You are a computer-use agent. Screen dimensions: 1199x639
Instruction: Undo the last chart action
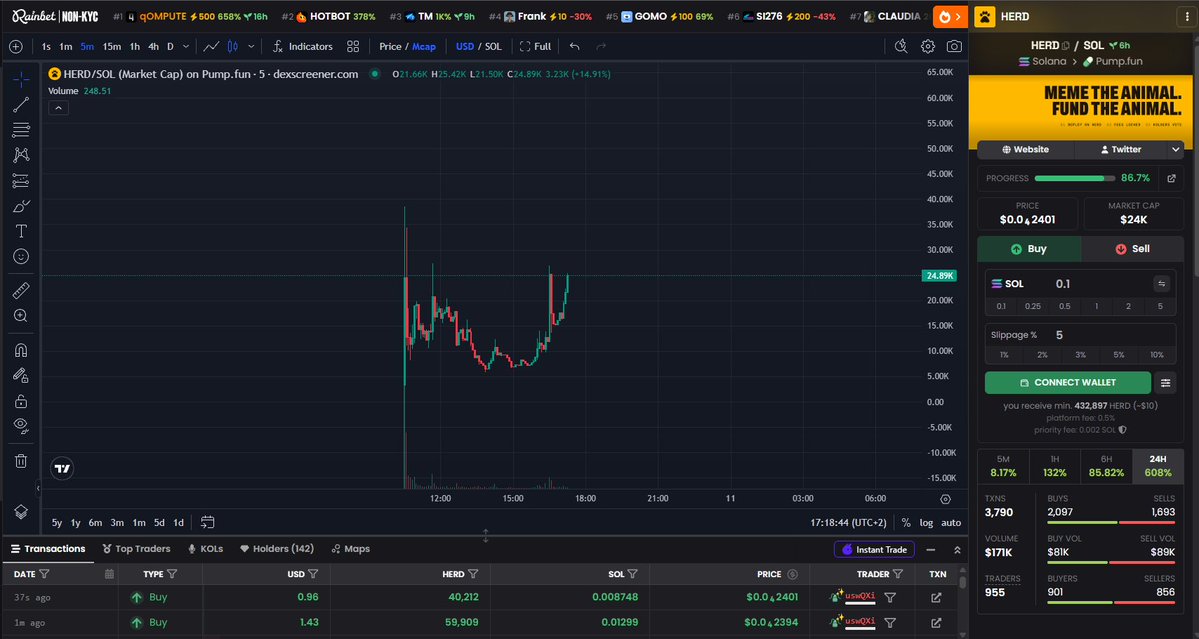[574, 47]
